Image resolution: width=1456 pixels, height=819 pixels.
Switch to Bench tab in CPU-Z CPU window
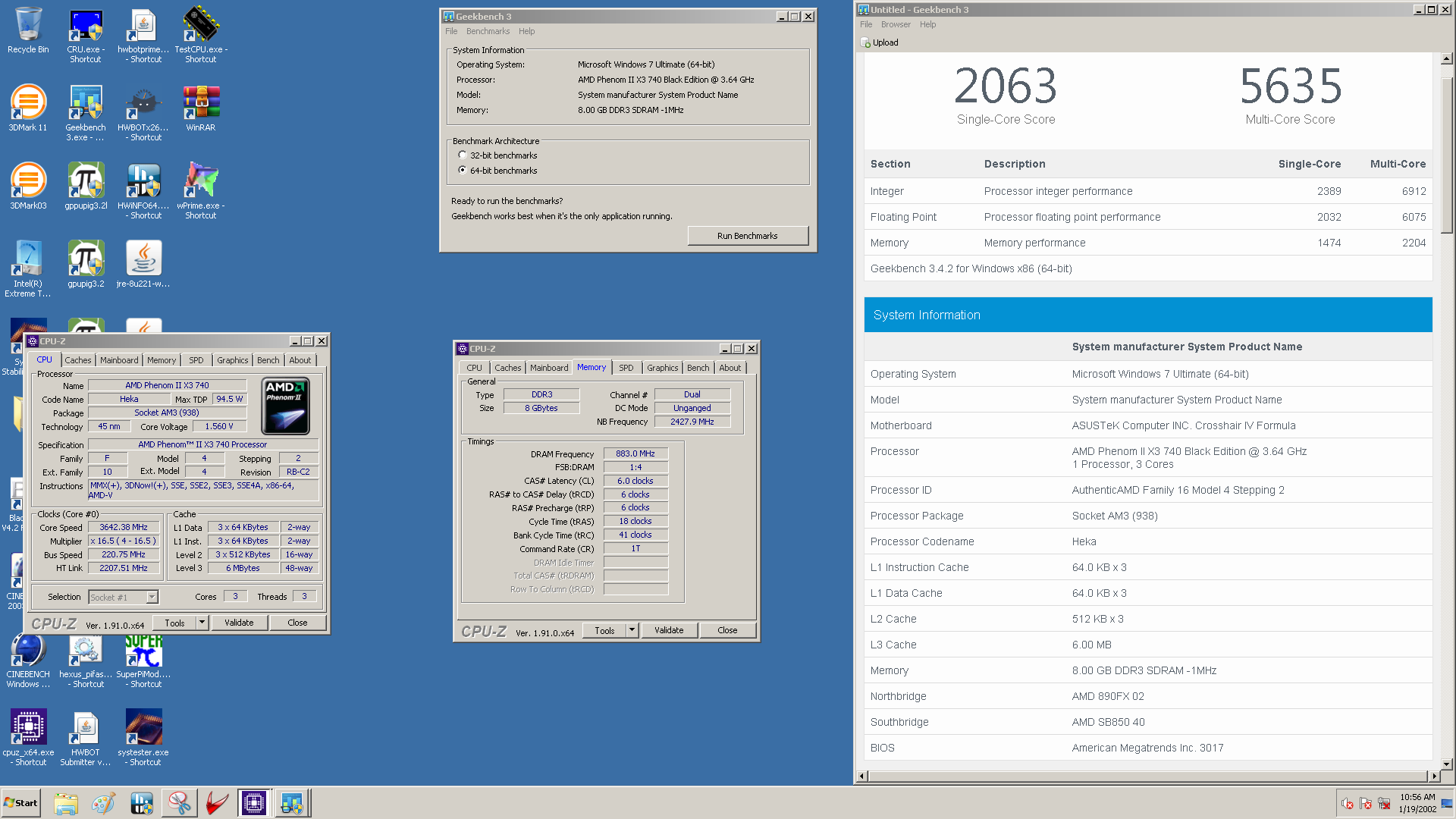pos(268,360)
